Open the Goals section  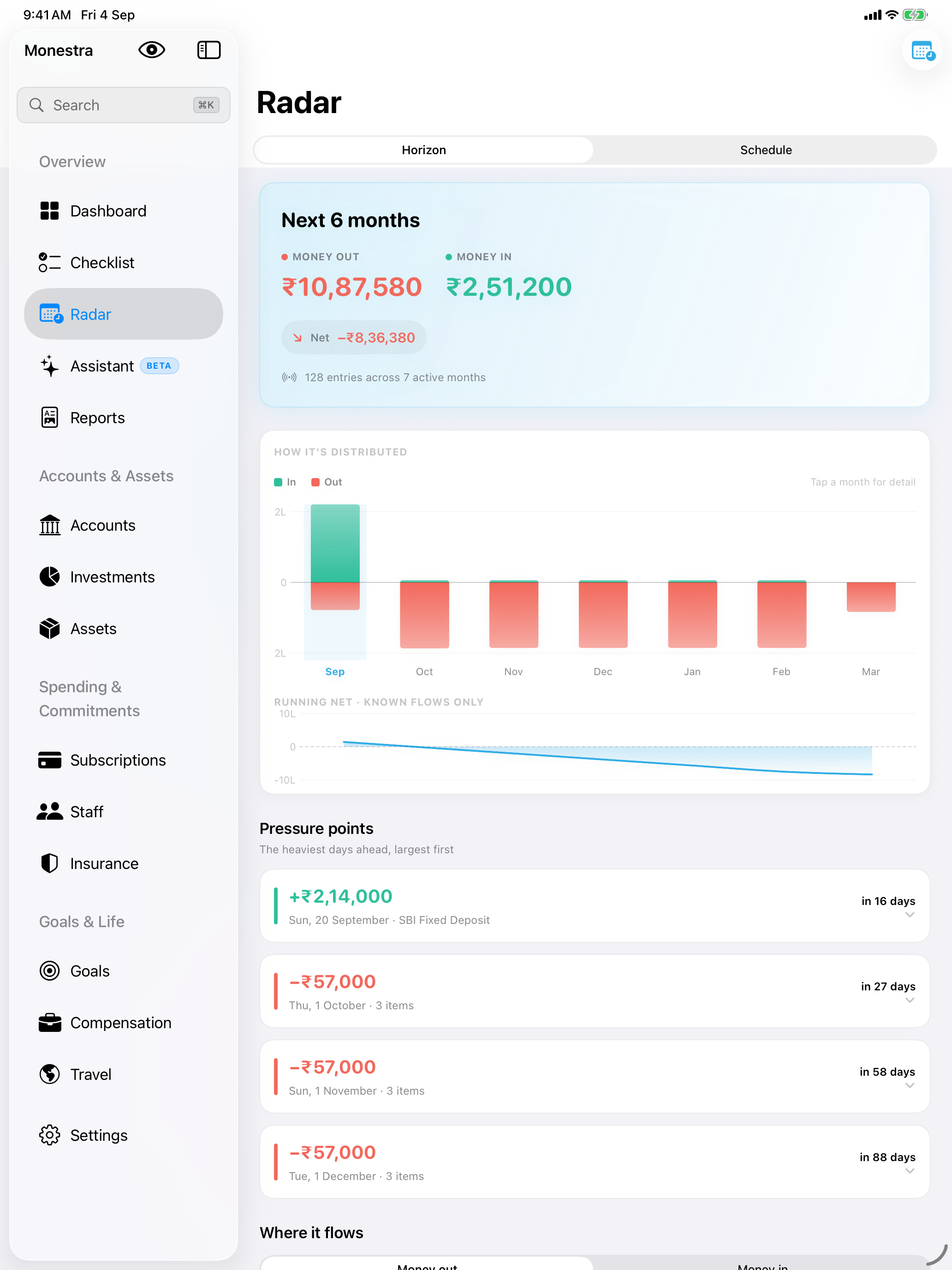point(123,971)
